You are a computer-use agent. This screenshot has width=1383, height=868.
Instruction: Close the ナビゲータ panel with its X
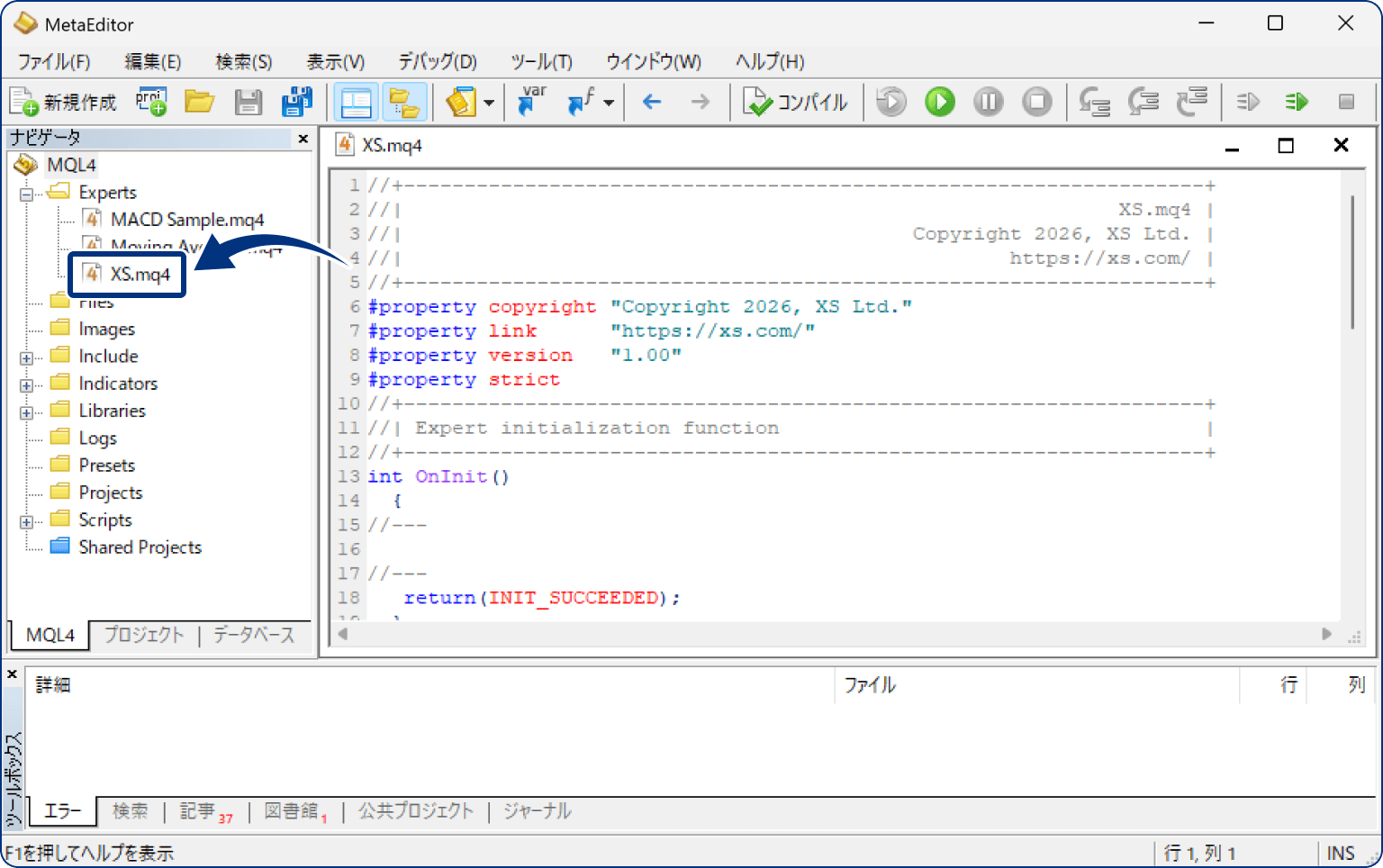[x=303, y=139]
